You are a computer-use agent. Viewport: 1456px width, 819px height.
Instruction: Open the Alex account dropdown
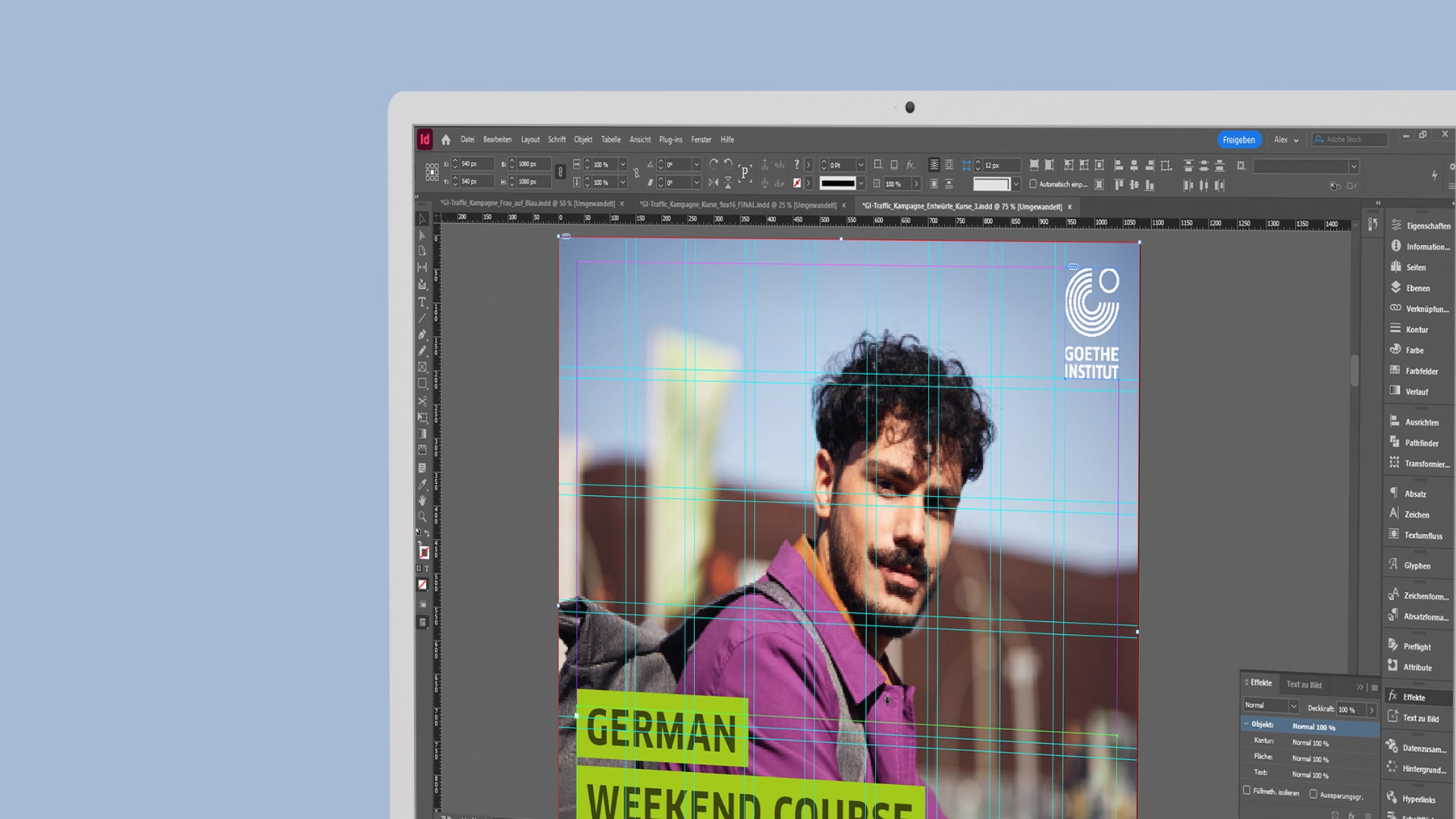click(x=1286, y=140)
